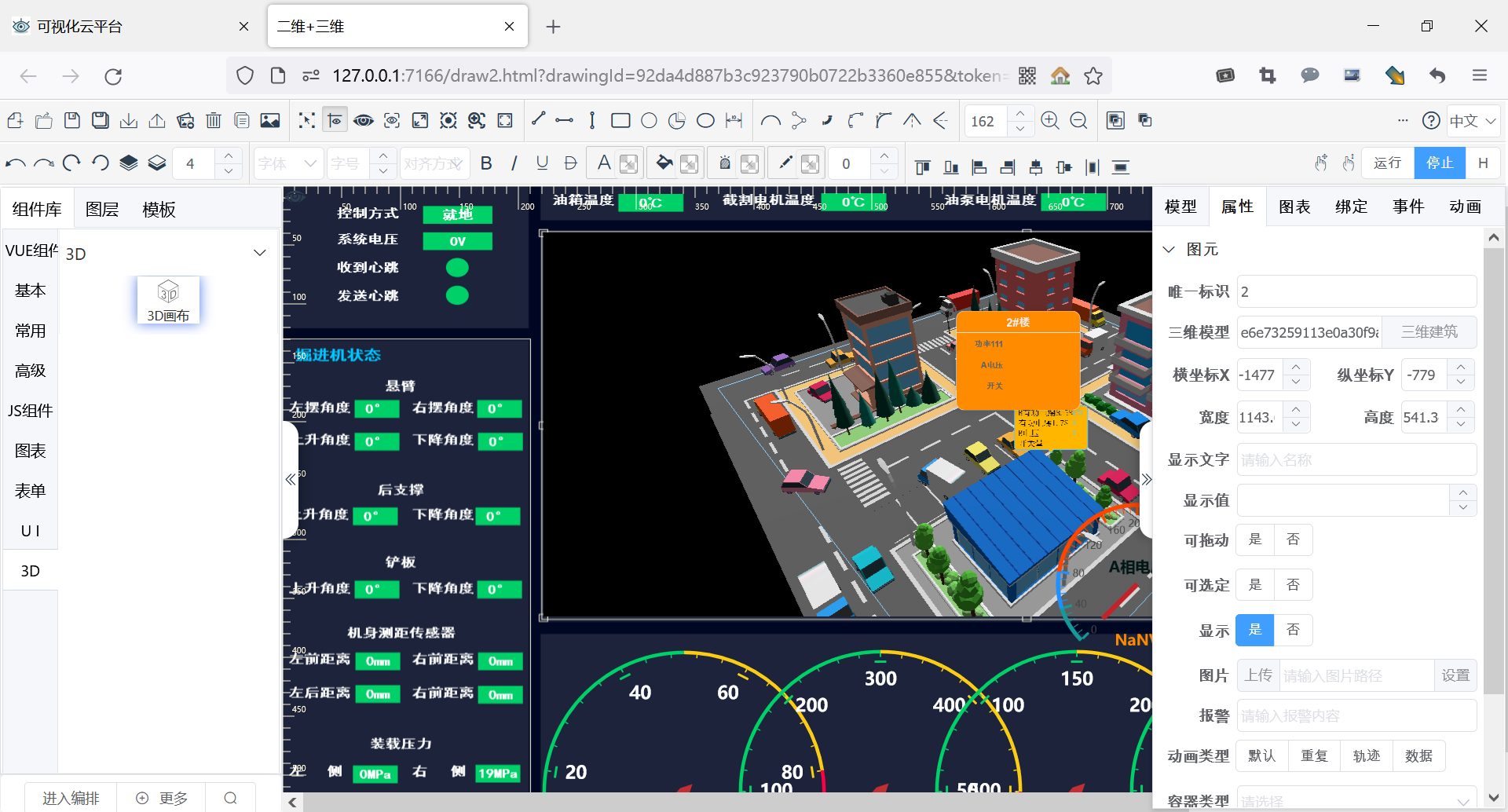1508x812 pixels.
Task: Toggle italic text formatting
Action: tap(514, 163)
